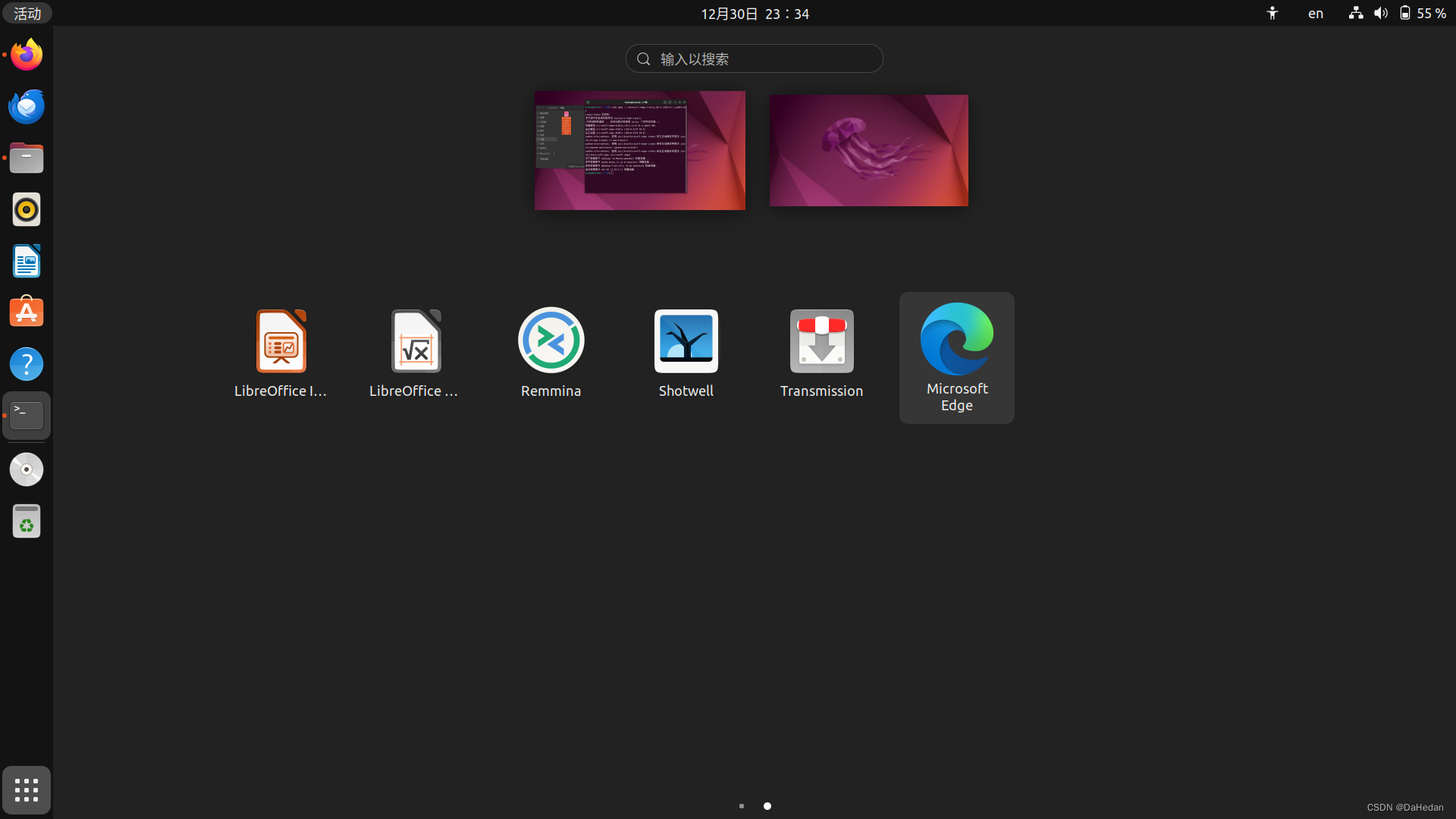Click the search input field
The width and height of the screenshot is (1456, 819).
point(755,58)
